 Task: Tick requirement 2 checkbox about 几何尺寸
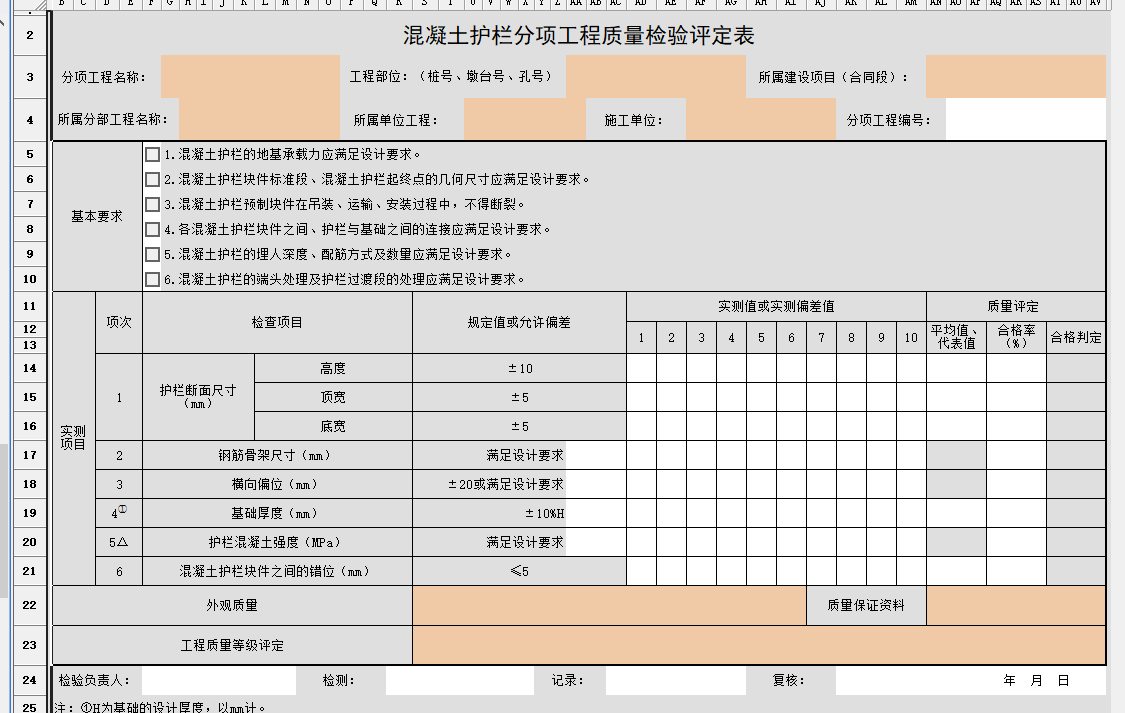(152, 179)
